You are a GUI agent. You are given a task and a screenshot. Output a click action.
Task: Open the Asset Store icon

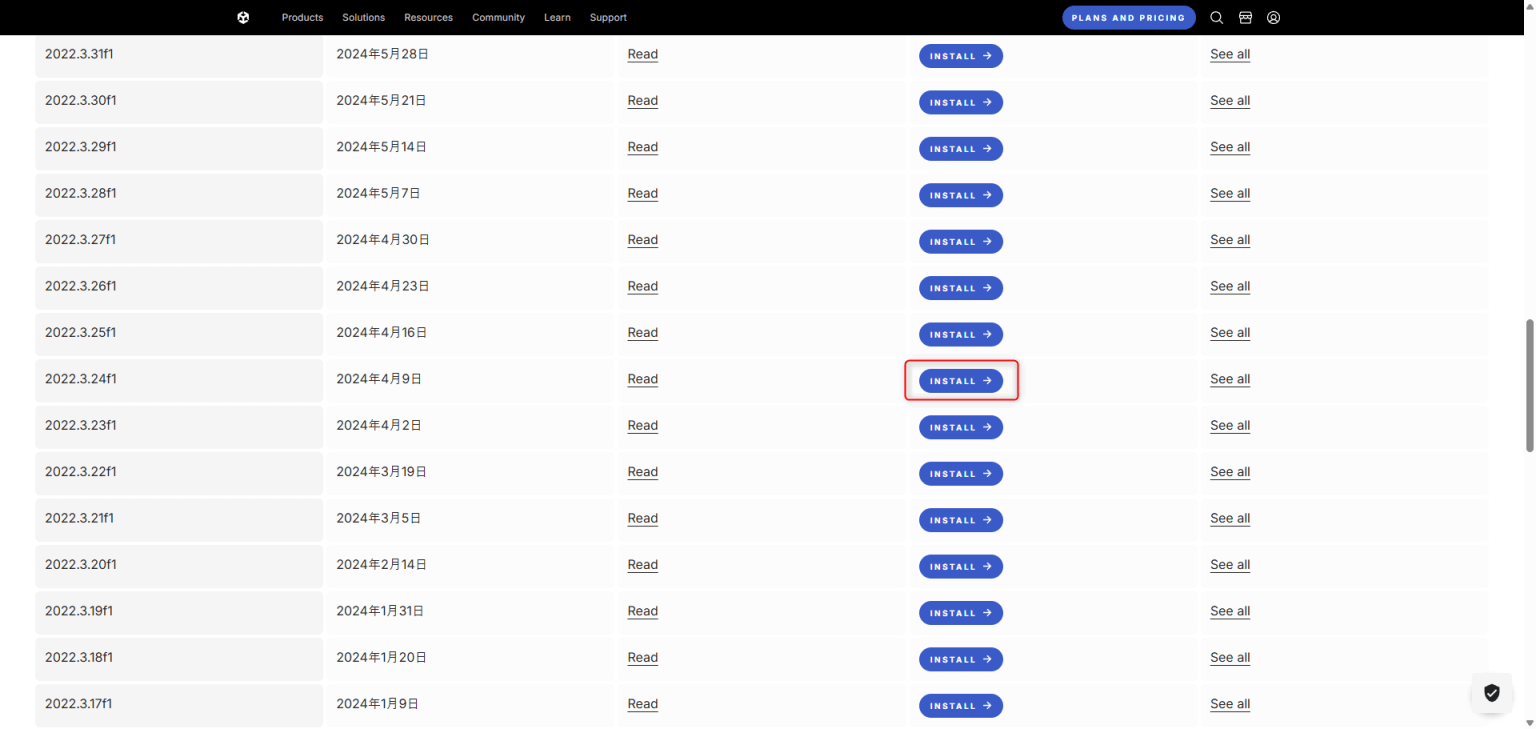point(1245,17)
